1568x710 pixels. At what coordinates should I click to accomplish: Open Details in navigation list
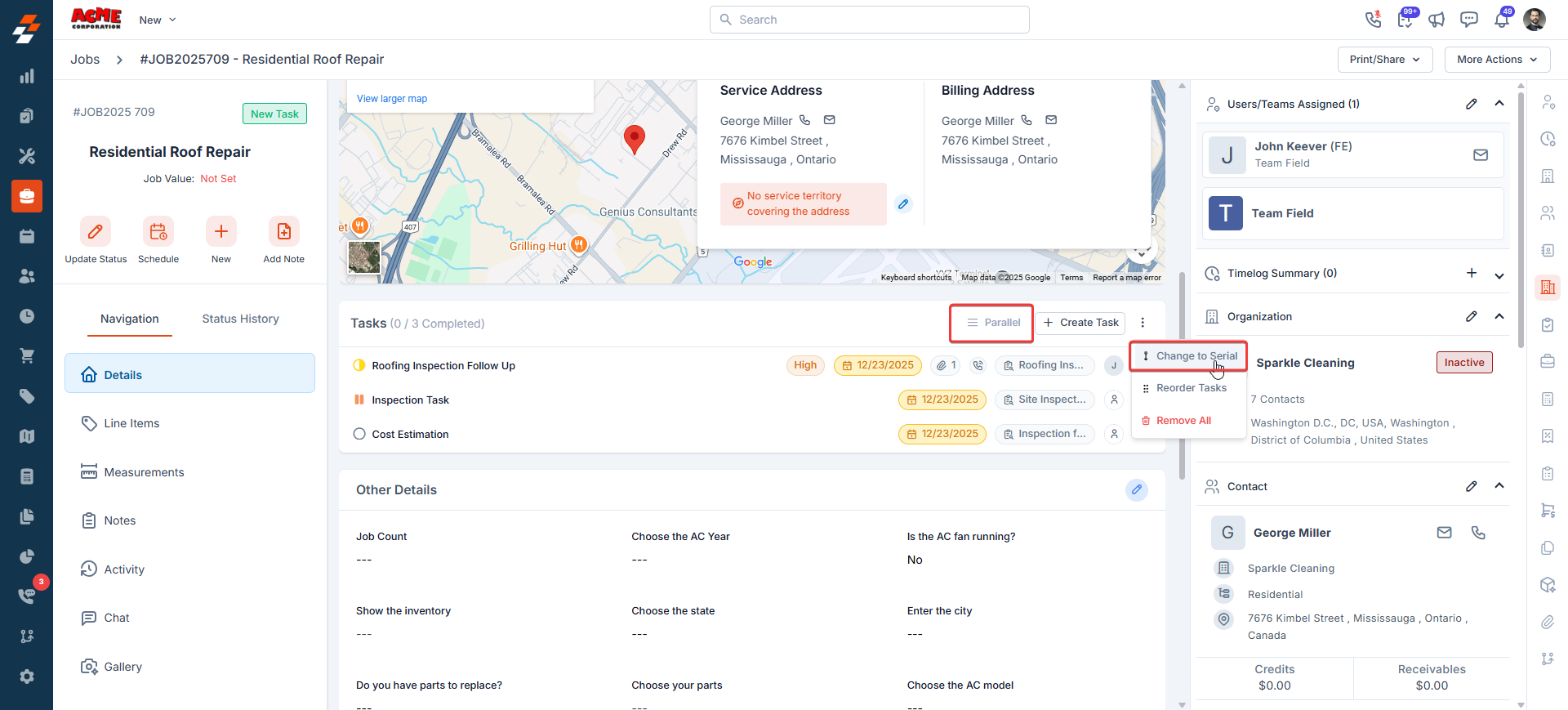pyautogui.click(x=189, y=373)
